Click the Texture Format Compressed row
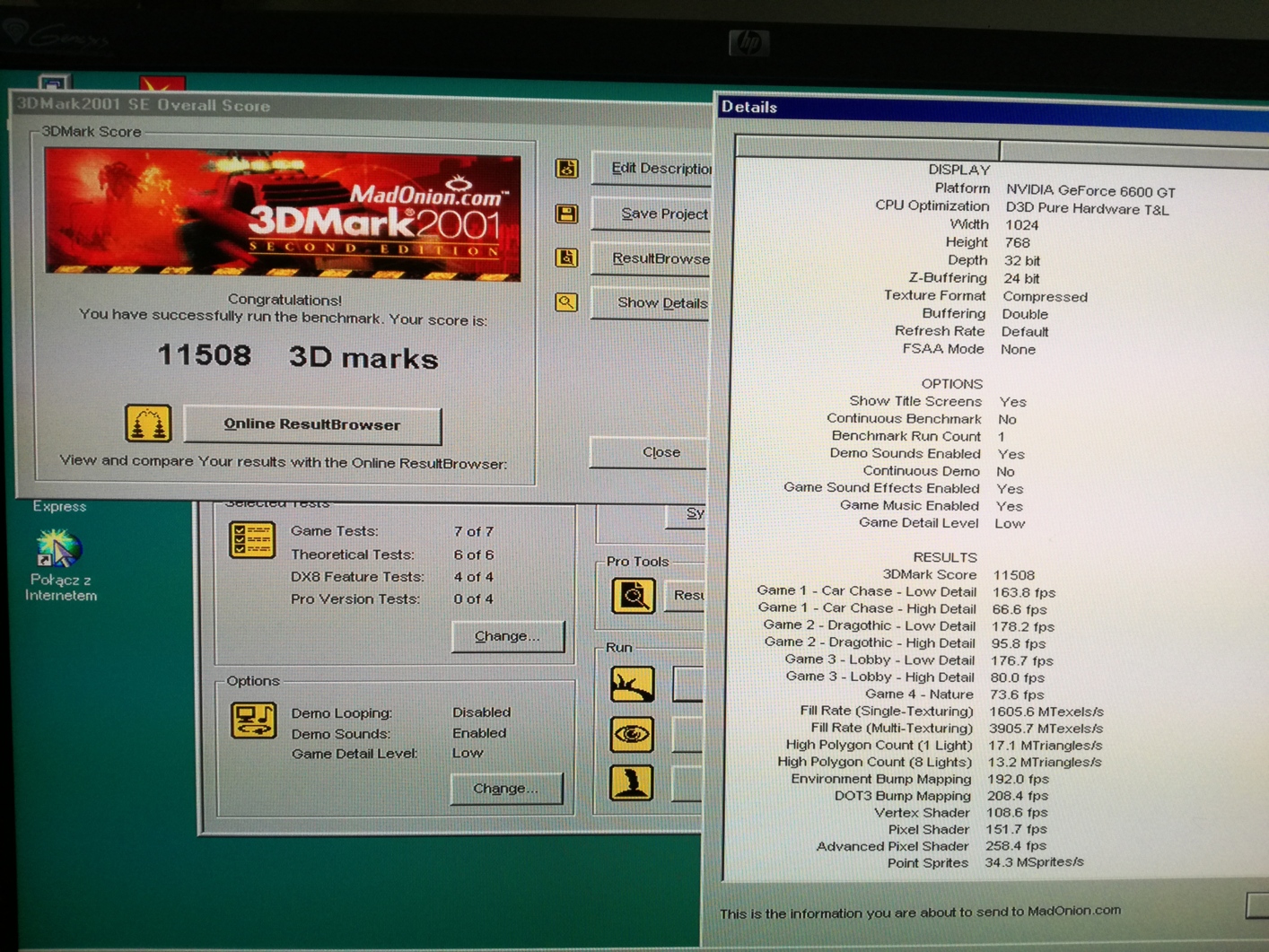This screenshot has width=1269, height=952. (985, 296)
